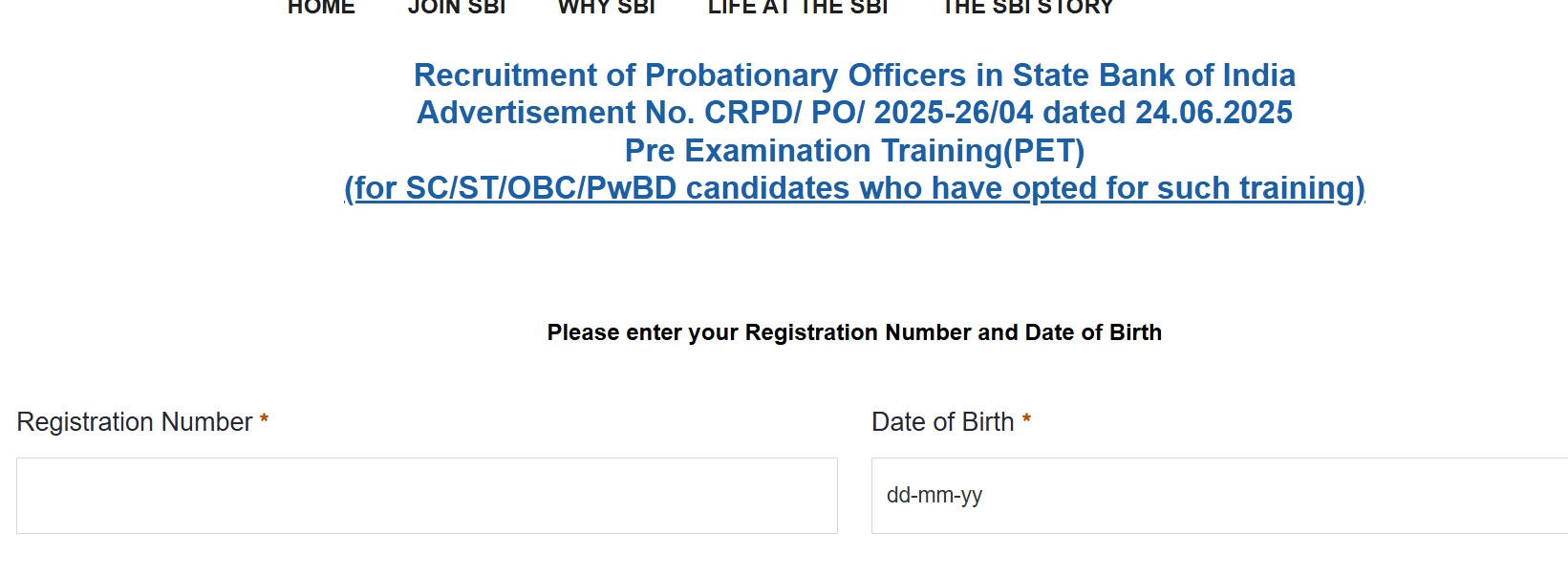Focus the Registration Number input box
This screenshot has height=576, width=1568.
(426, 496)
